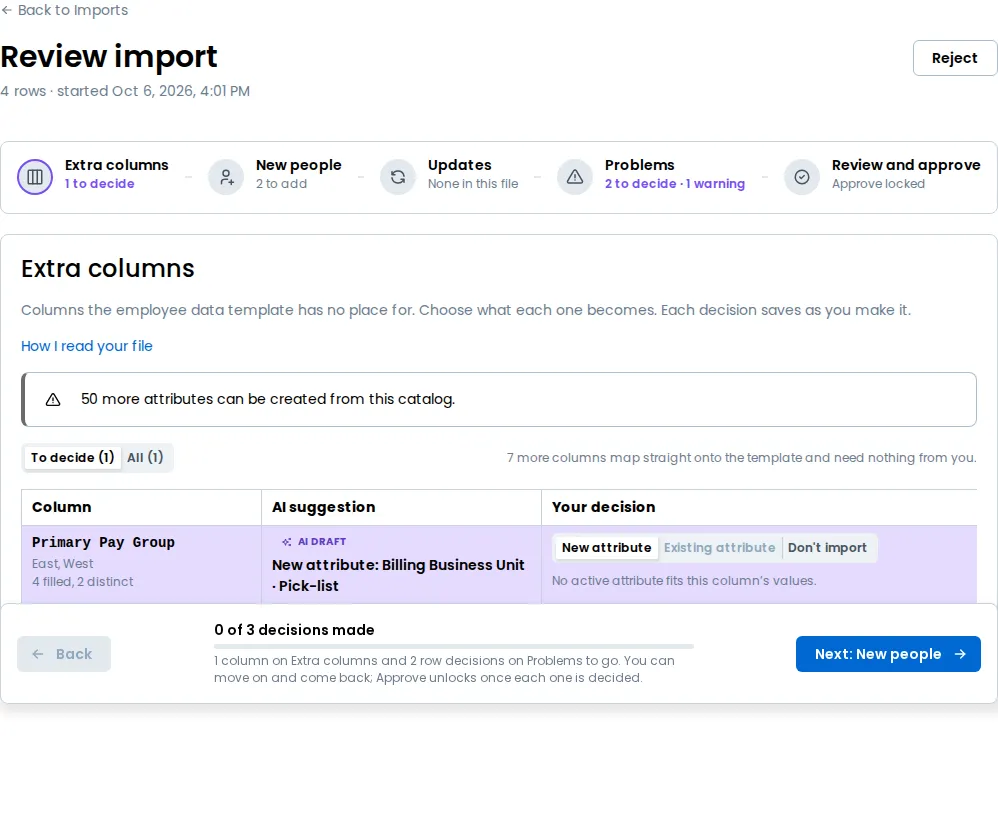Viewport: 998px width, 813px height.
Task: Click '7 more columns map straight' note
Action: coord(741,457)
